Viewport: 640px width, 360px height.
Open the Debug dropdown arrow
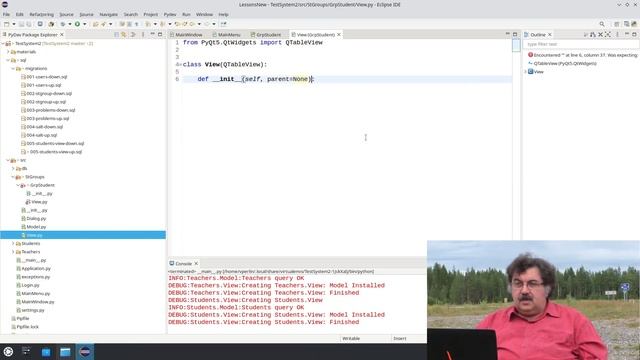[70, 24]
